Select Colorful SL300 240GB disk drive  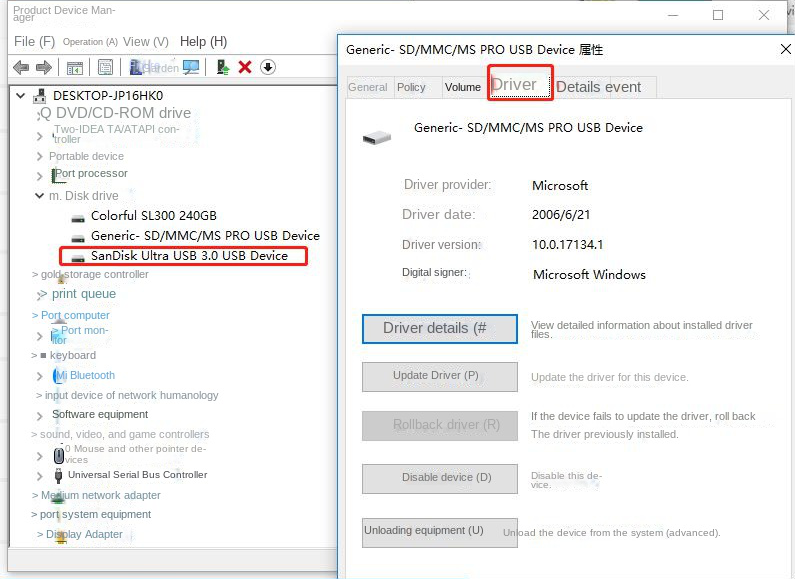[x=153, y=216]
